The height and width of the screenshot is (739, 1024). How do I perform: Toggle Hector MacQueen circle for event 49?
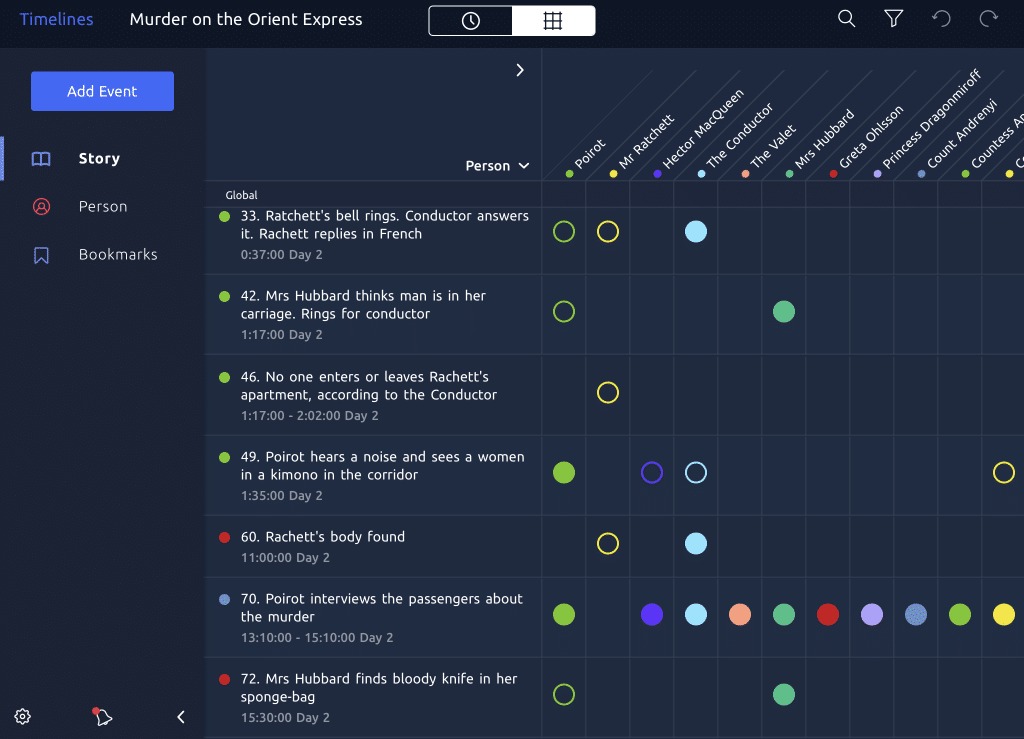tap(652, 472)
